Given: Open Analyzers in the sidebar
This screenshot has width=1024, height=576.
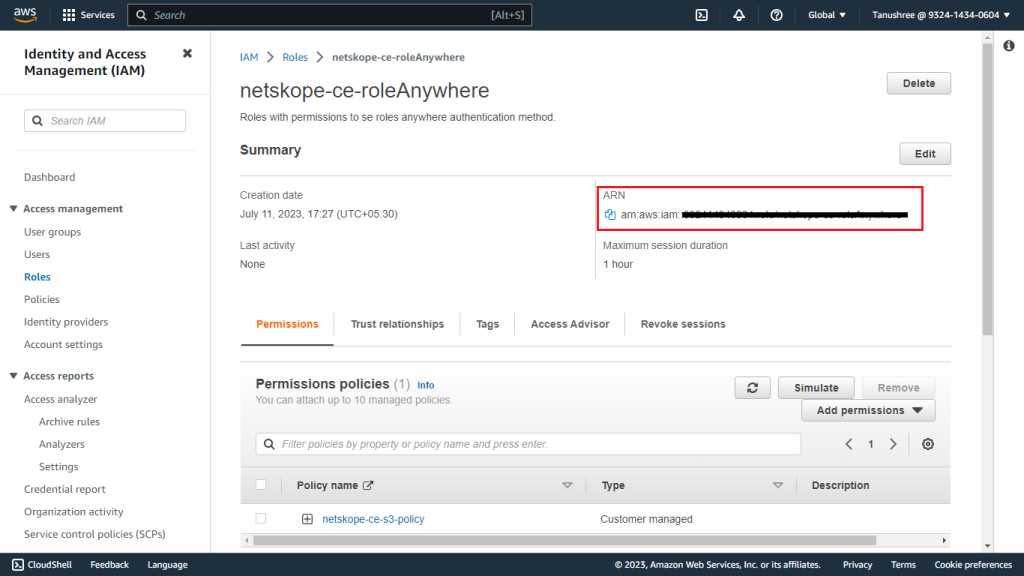Looking at the screenshot, I should (x=61, y=444).
